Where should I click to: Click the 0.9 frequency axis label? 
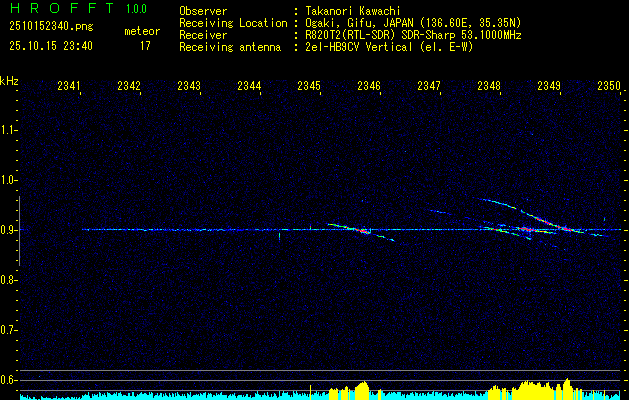(x=7, y=230)
